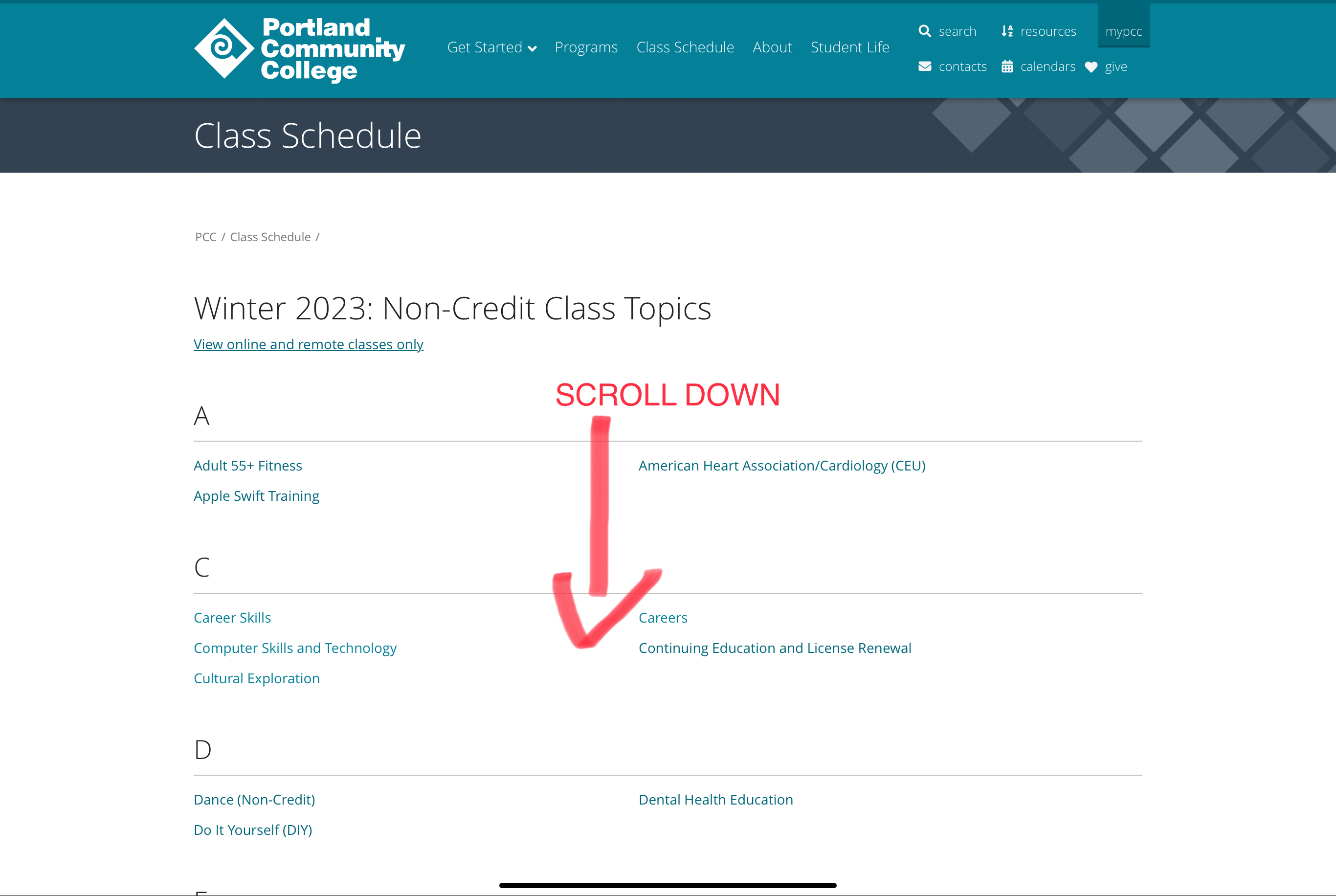Open Dental Health Education topic
1336x896 pixels.
[x=716, y=800]
